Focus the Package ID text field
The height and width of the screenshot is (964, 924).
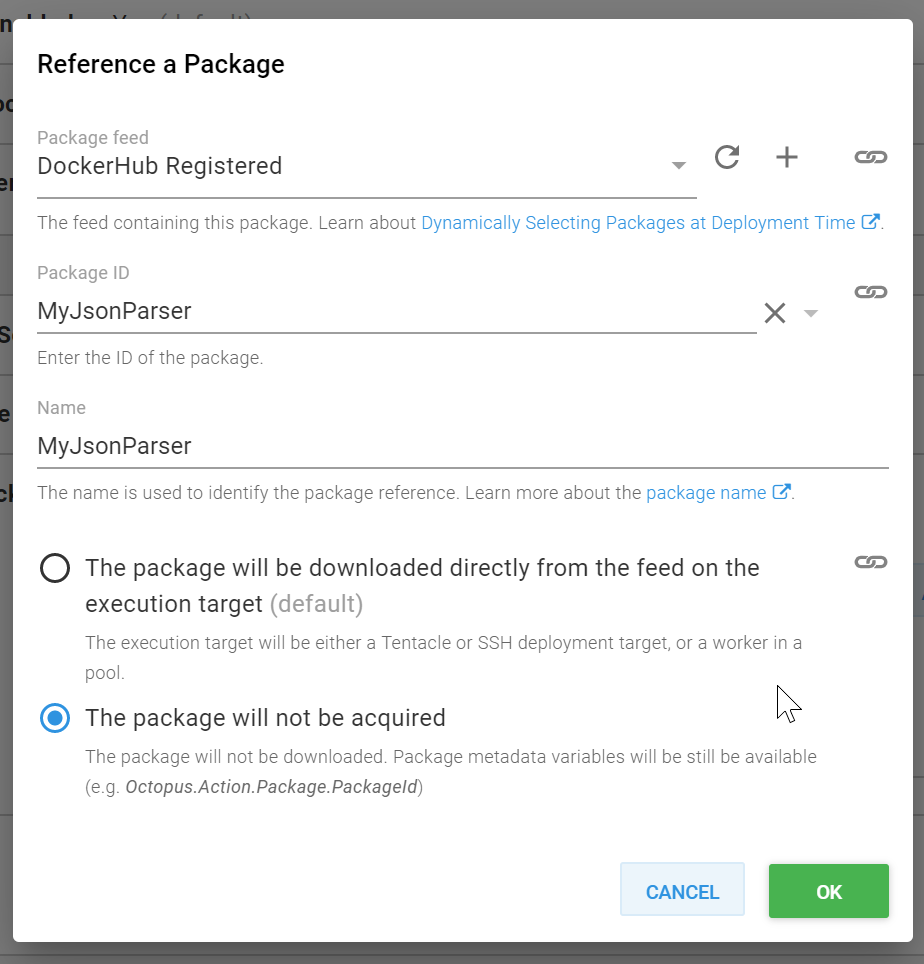tap(300, 311)
